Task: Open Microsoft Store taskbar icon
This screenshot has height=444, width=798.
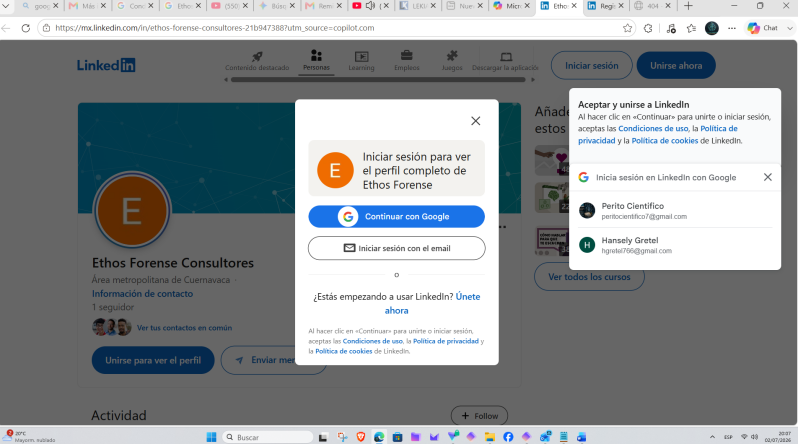Action: pos(397,437)
